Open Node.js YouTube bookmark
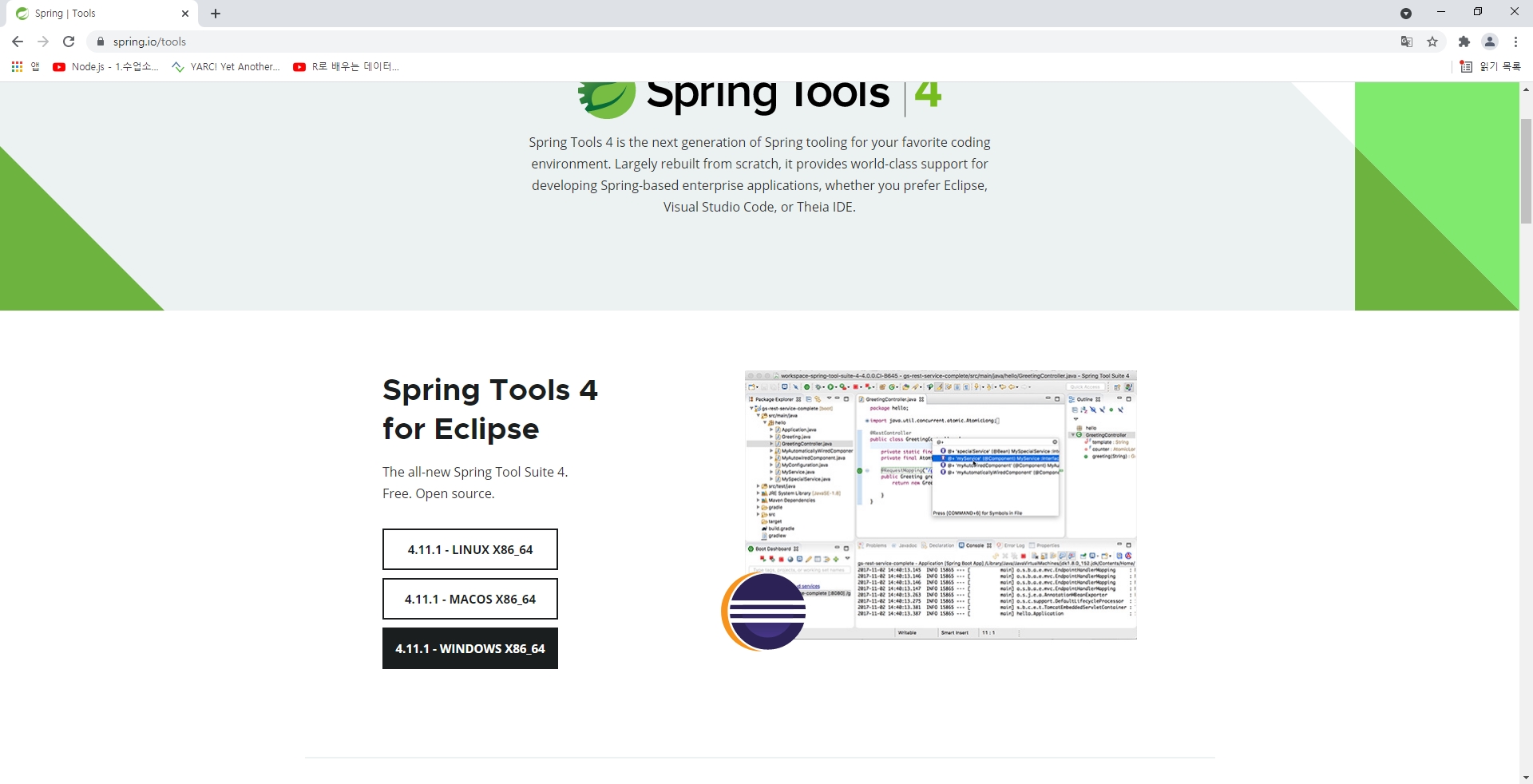 coord(105,67)
